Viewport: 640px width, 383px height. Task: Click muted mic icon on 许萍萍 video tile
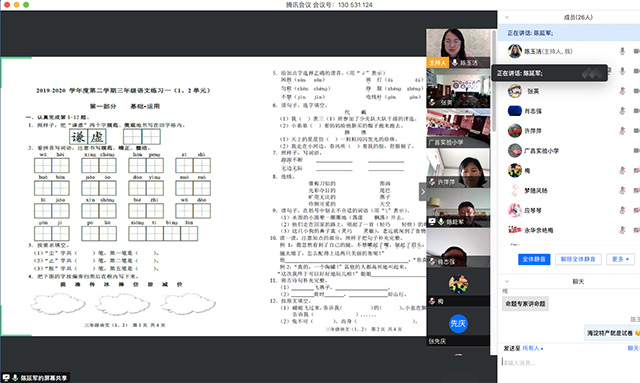[x=432, y=182]
